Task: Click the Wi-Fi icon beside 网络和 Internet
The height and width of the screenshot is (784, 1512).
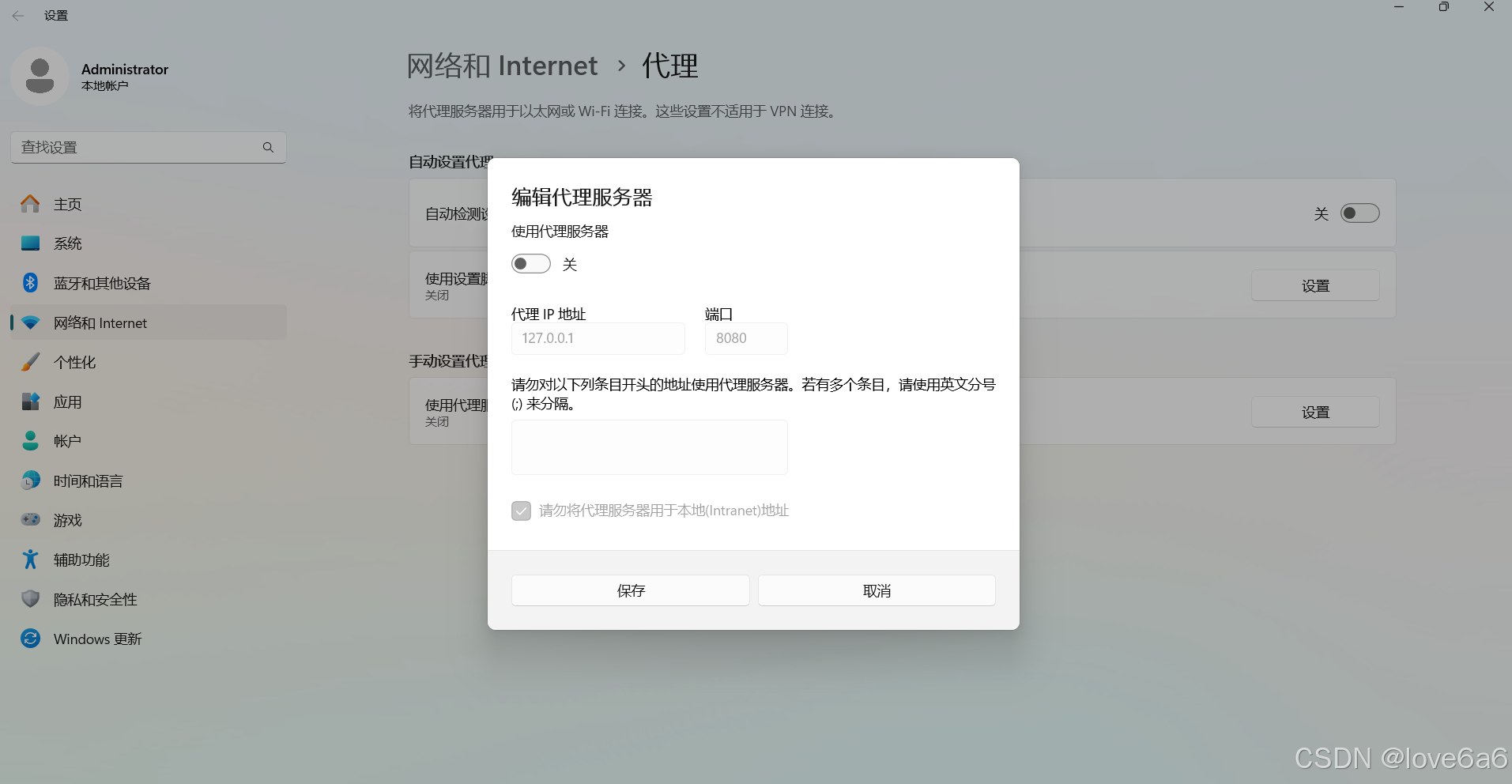Action: tap(30, 322)
